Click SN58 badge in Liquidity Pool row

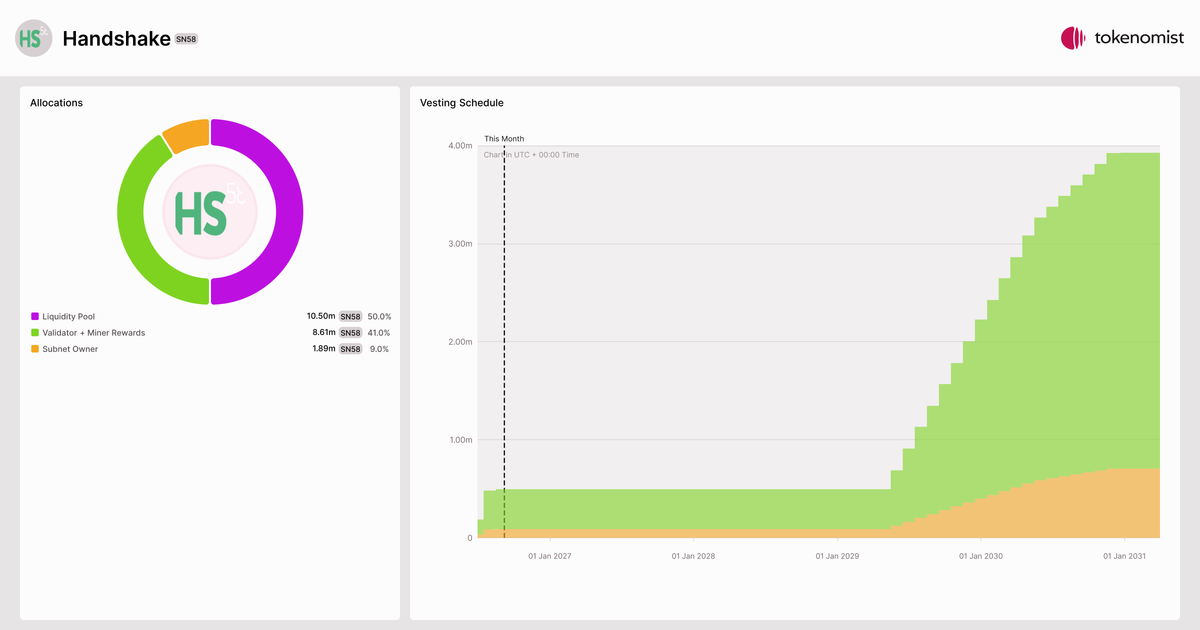coord(350,316)
